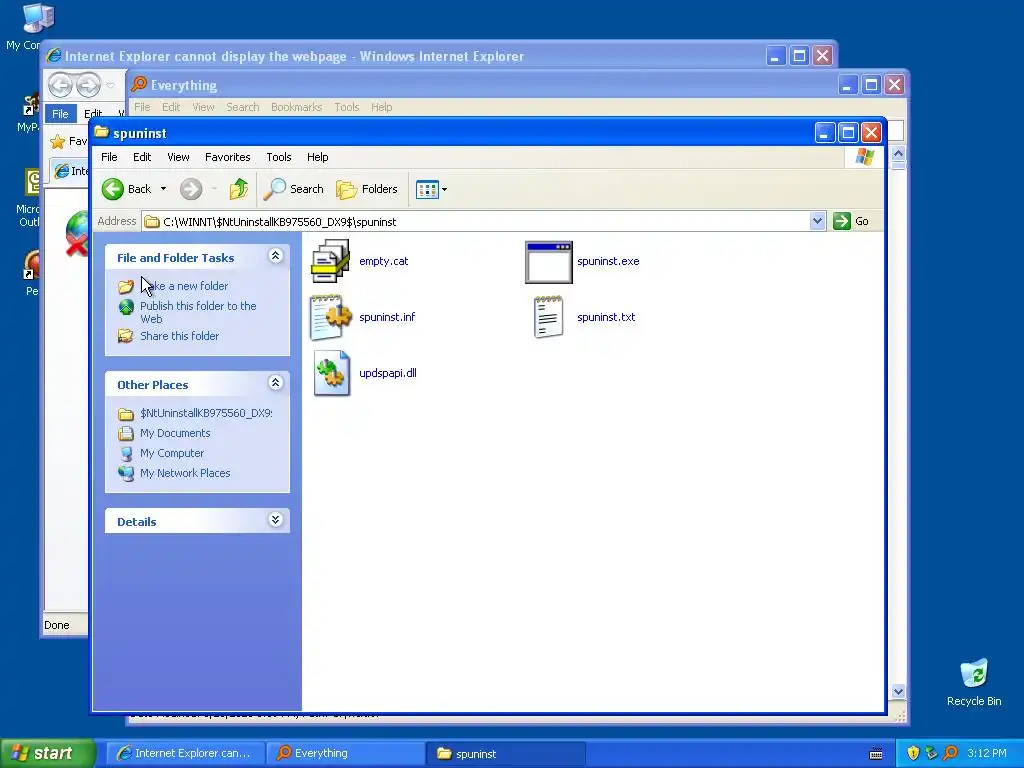Click the keyboard icon on taskbar
The image size is (1024, 768).
876,754
